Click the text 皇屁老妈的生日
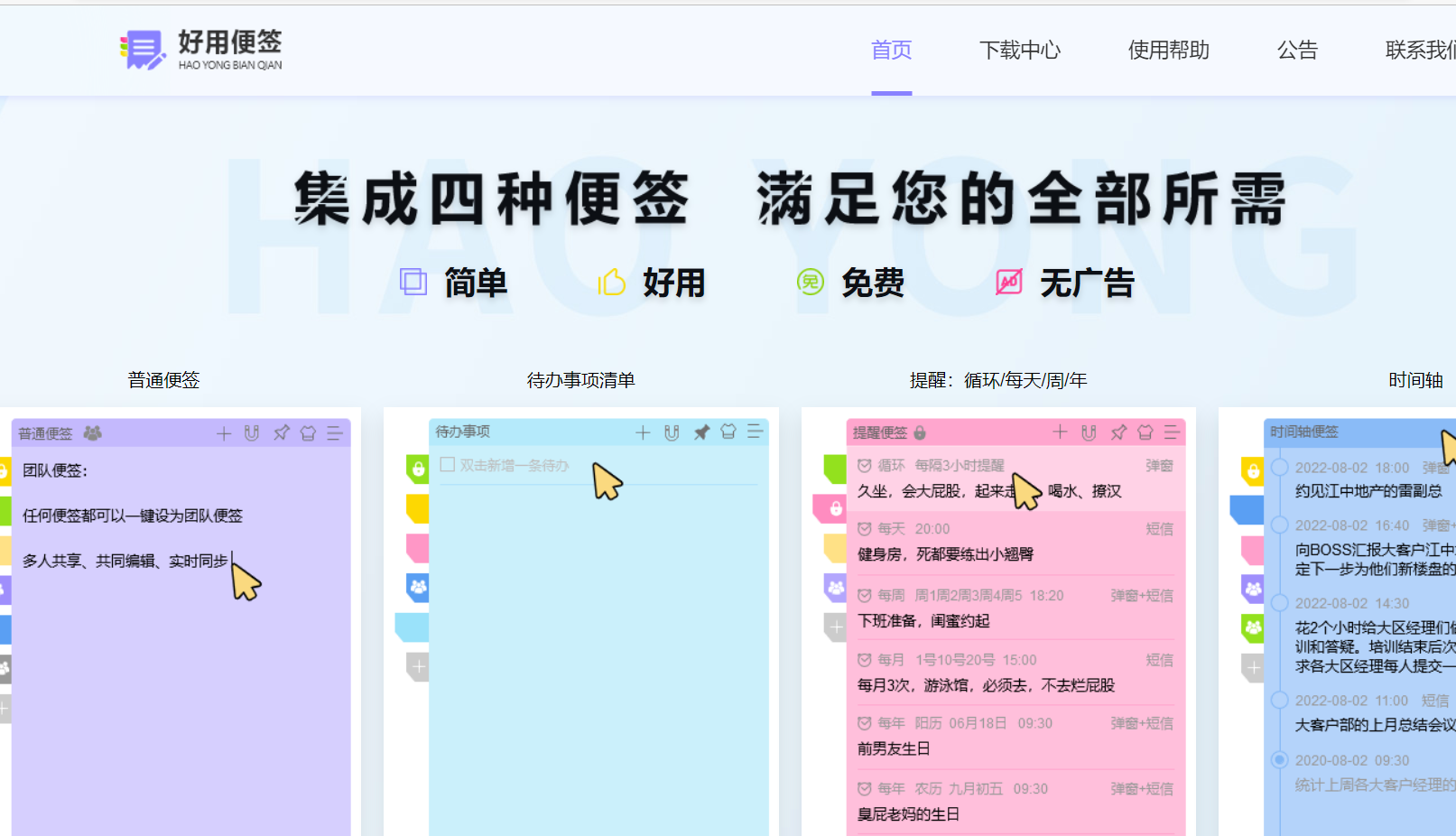The image size is (1456, 836). 908,814
